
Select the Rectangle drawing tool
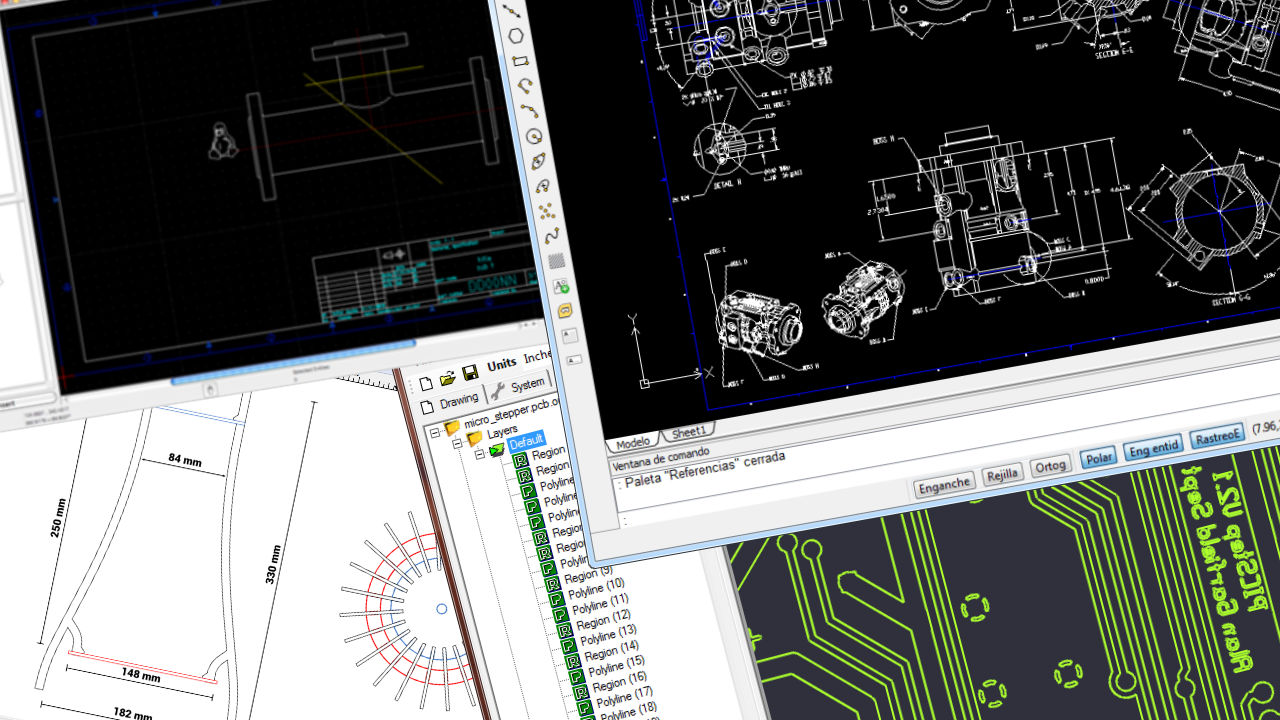pyautogui.click(x=519, y=60)
